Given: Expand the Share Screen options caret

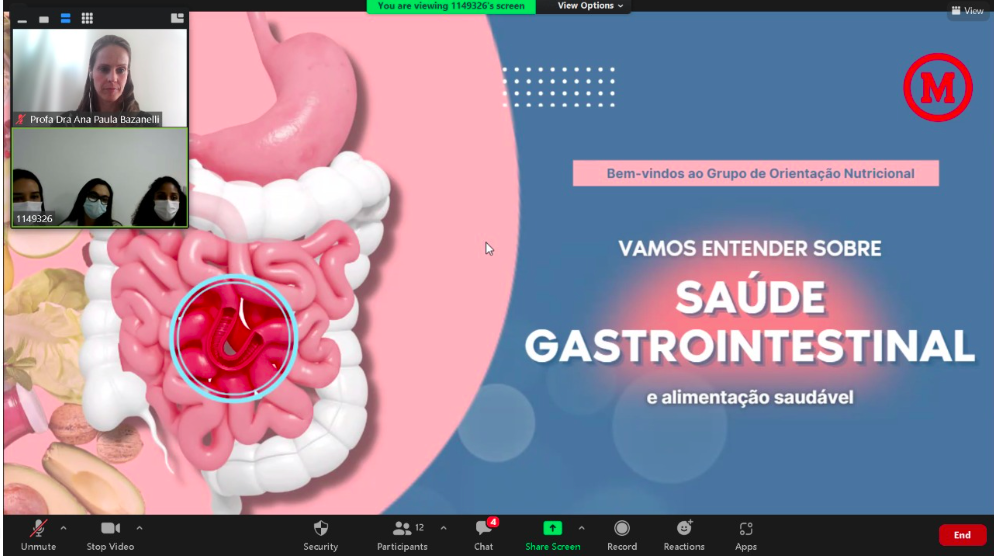Looking at the screenshot, I should click(581, 527).
